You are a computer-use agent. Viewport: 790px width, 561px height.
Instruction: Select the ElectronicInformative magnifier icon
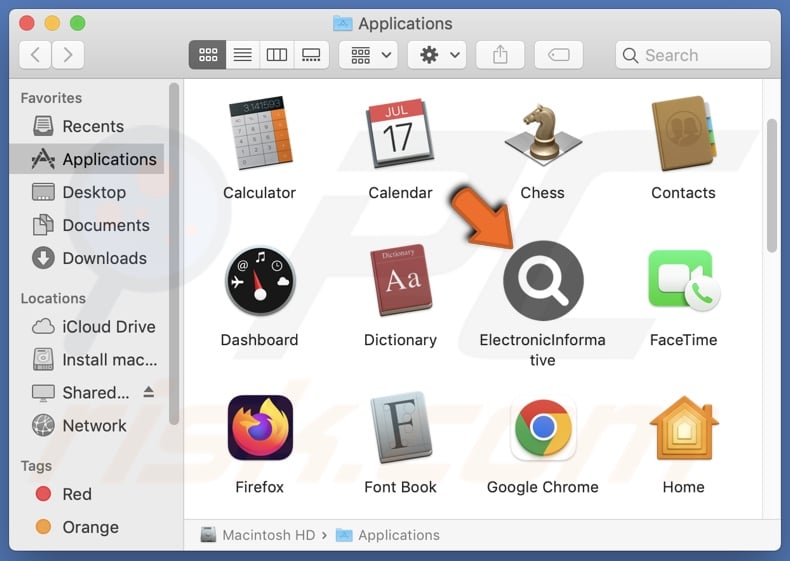[x=543, y=281]
